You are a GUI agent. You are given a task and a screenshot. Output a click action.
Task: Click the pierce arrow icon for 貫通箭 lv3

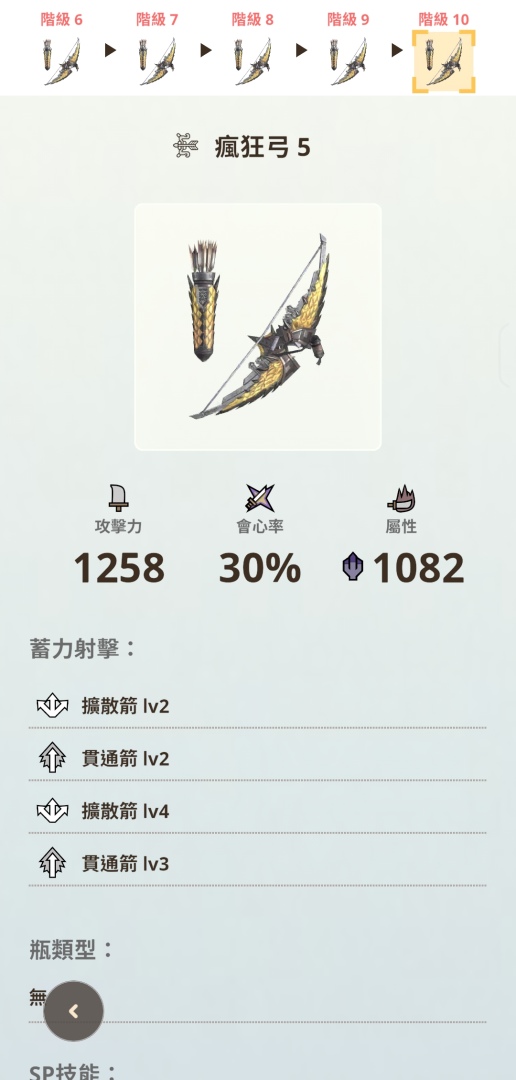(52, 863)
